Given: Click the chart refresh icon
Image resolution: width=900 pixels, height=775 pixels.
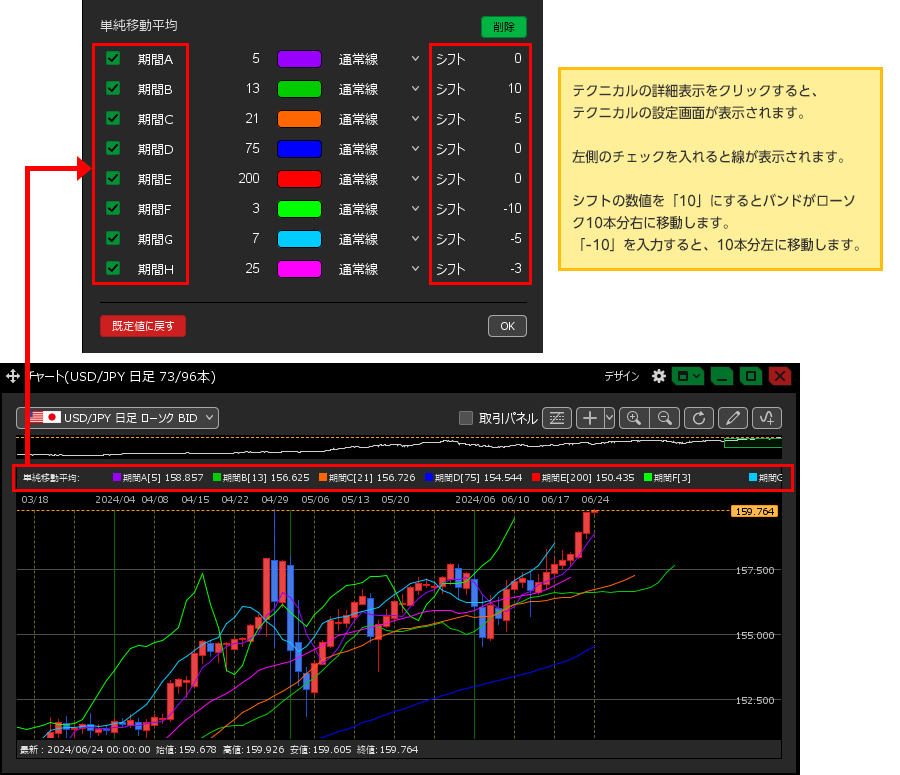Looking at the screenshot, I should coord(699,418).
